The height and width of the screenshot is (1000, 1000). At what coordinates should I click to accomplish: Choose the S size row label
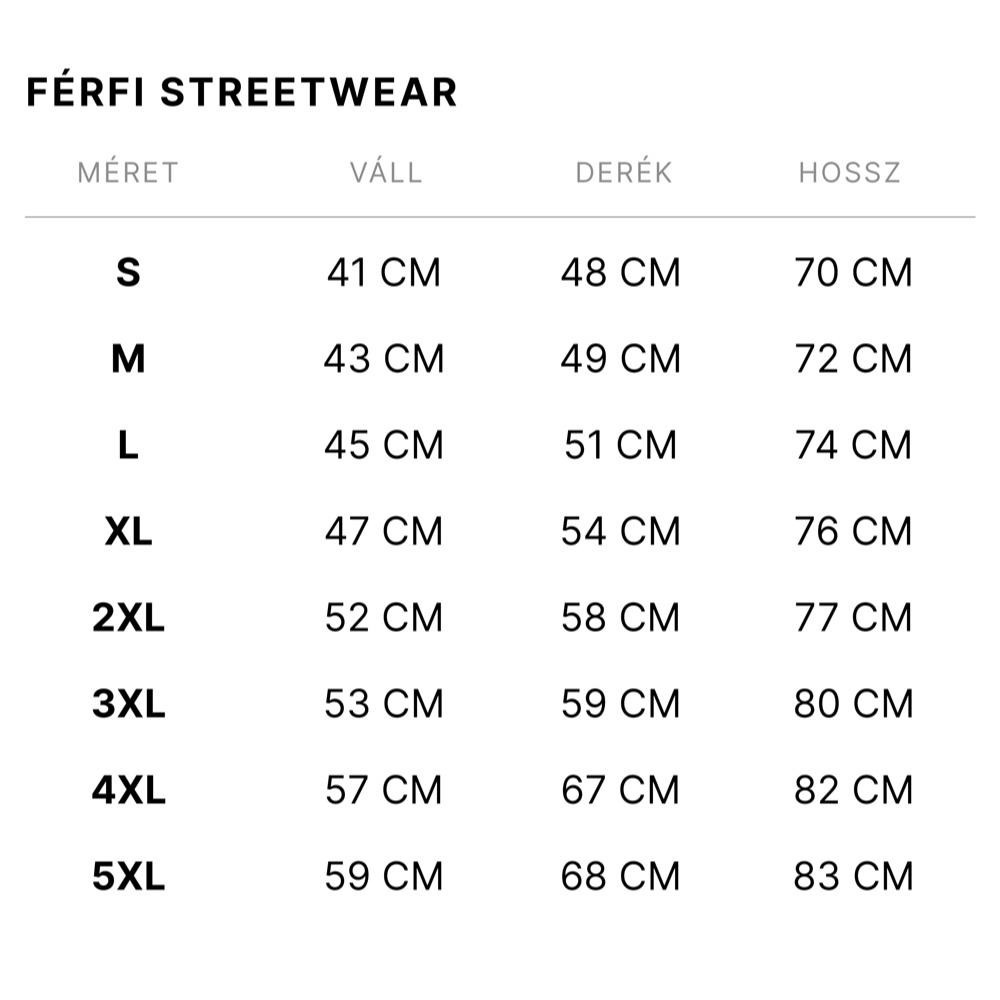click(x=128, y=272)
